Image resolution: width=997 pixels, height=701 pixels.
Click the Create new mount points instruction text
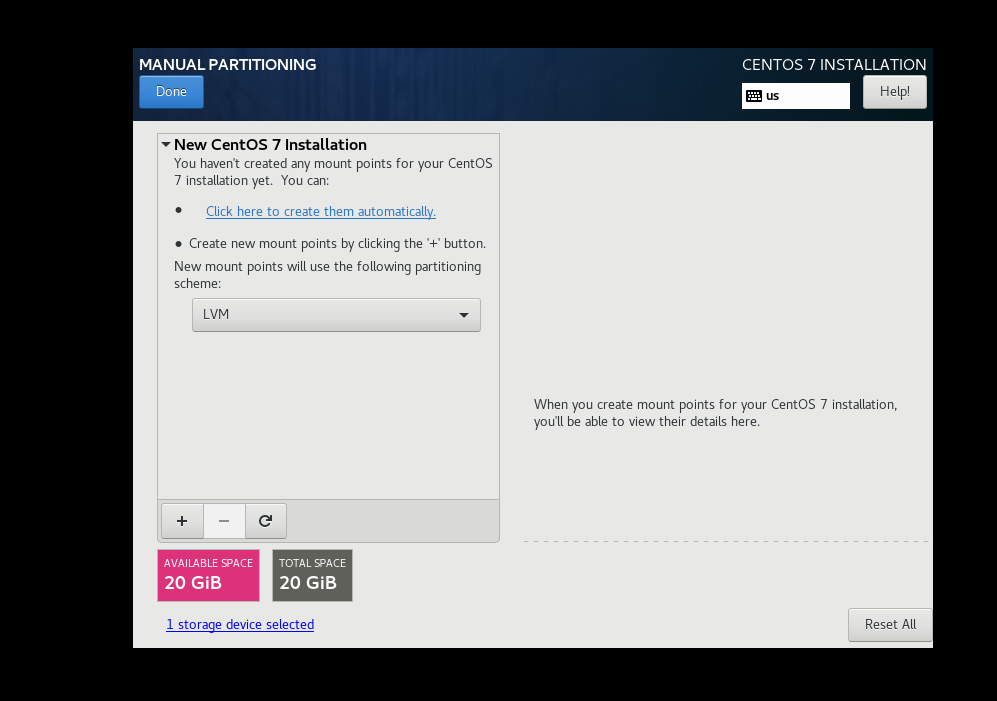[337, 244]
